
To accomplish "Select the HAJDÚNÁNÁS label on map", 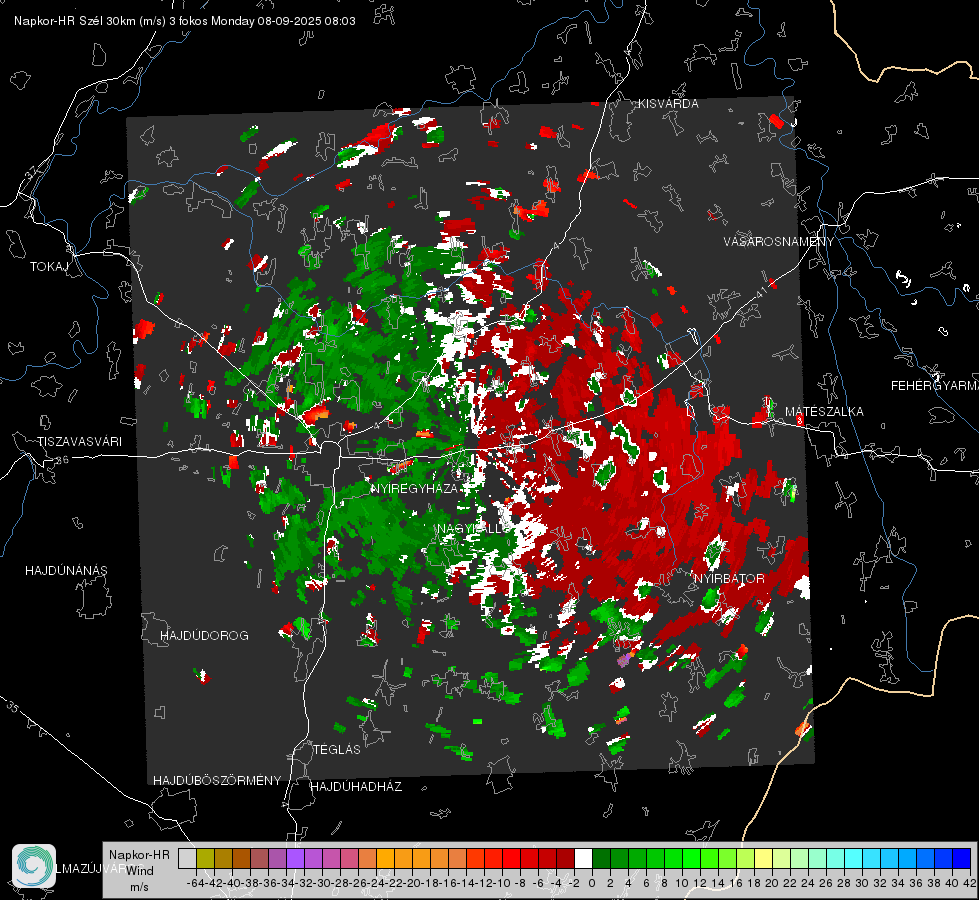I will tap(66, 570).
